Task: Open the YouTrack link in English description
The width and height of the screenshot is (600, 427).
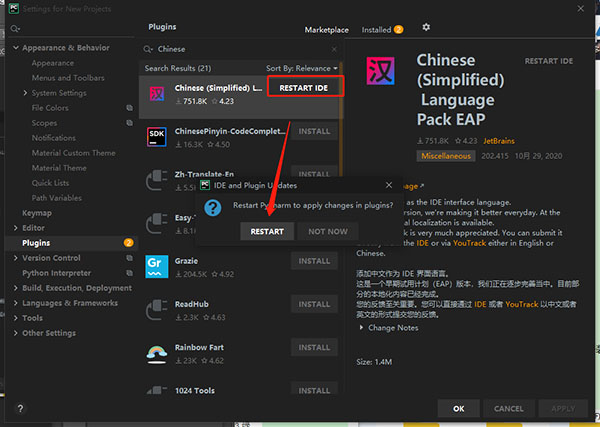Action: (469, 243)
